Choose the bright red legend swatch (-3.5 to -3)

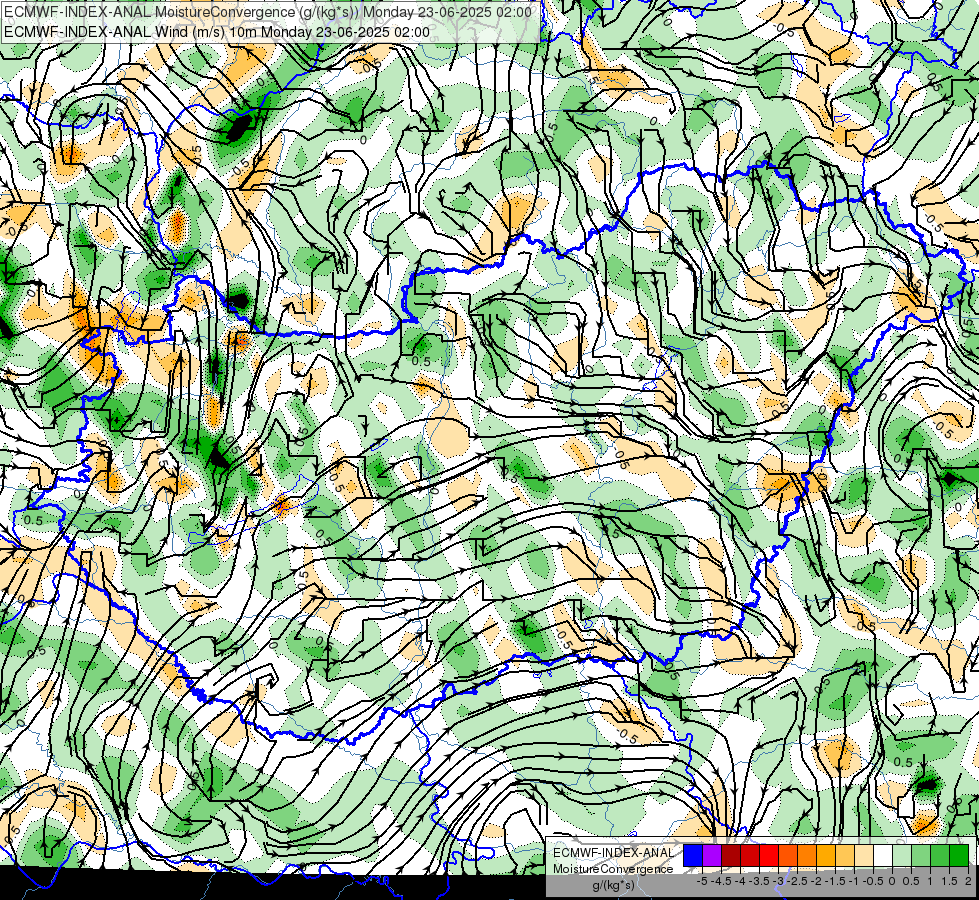coord(769,855)
